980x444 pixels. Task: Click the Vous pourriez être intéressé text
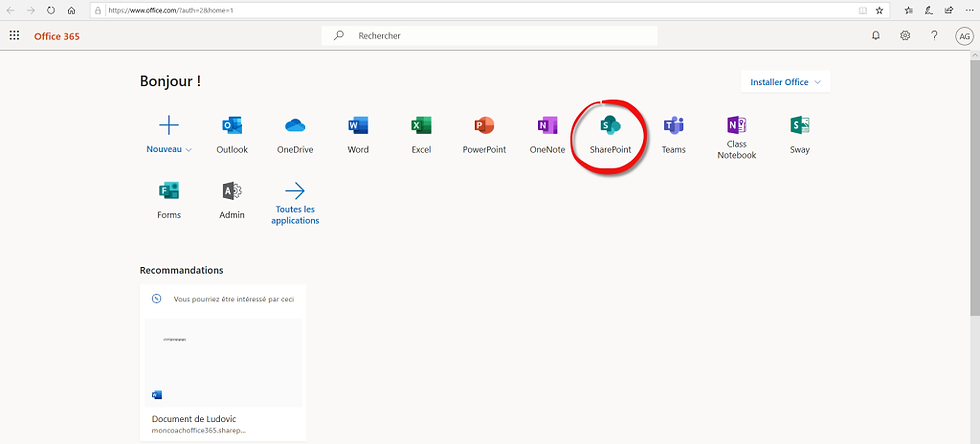[233, 299]
